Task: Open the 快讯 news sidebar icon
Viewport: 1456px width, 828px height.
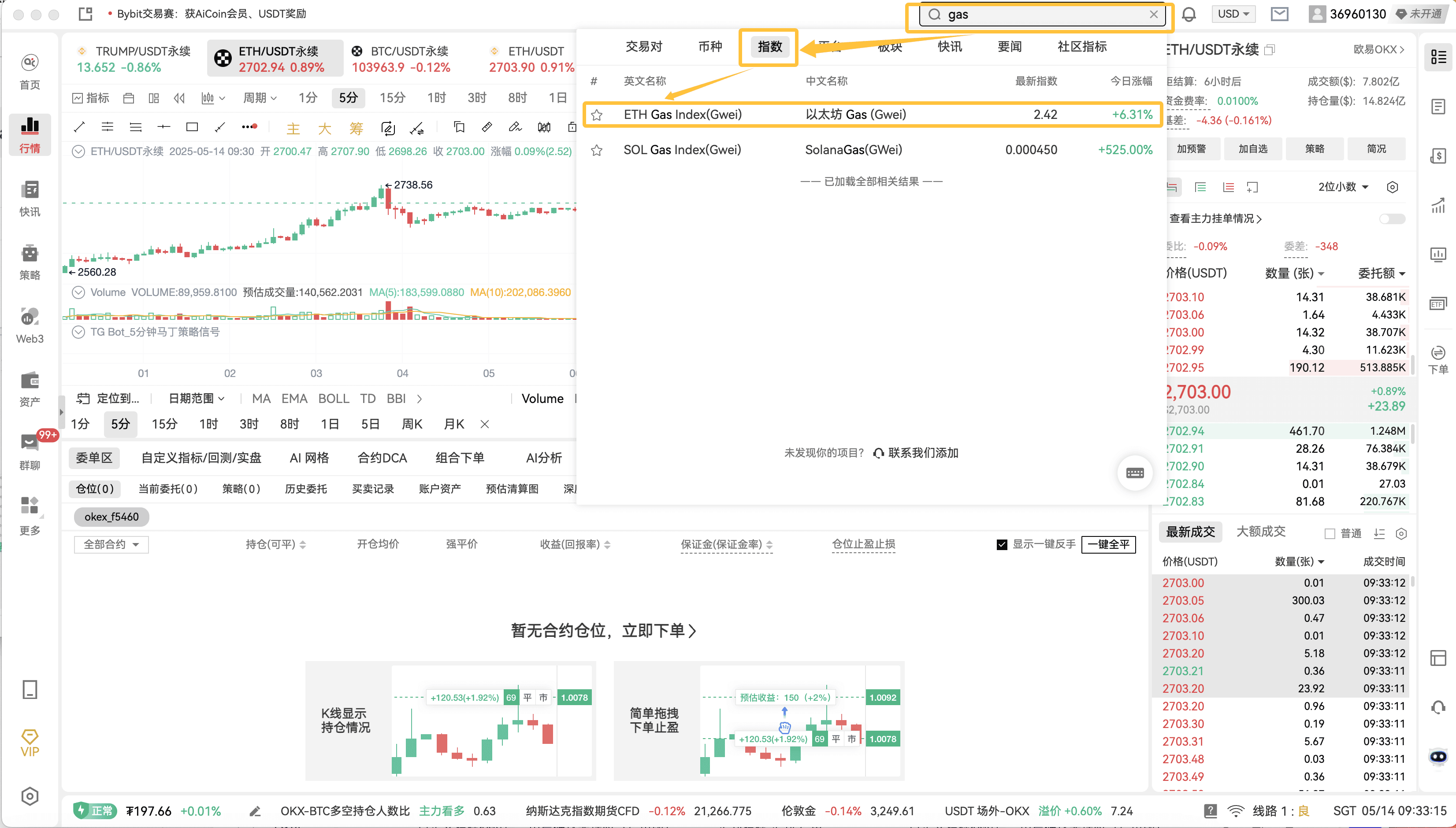Action: (30, 199)
